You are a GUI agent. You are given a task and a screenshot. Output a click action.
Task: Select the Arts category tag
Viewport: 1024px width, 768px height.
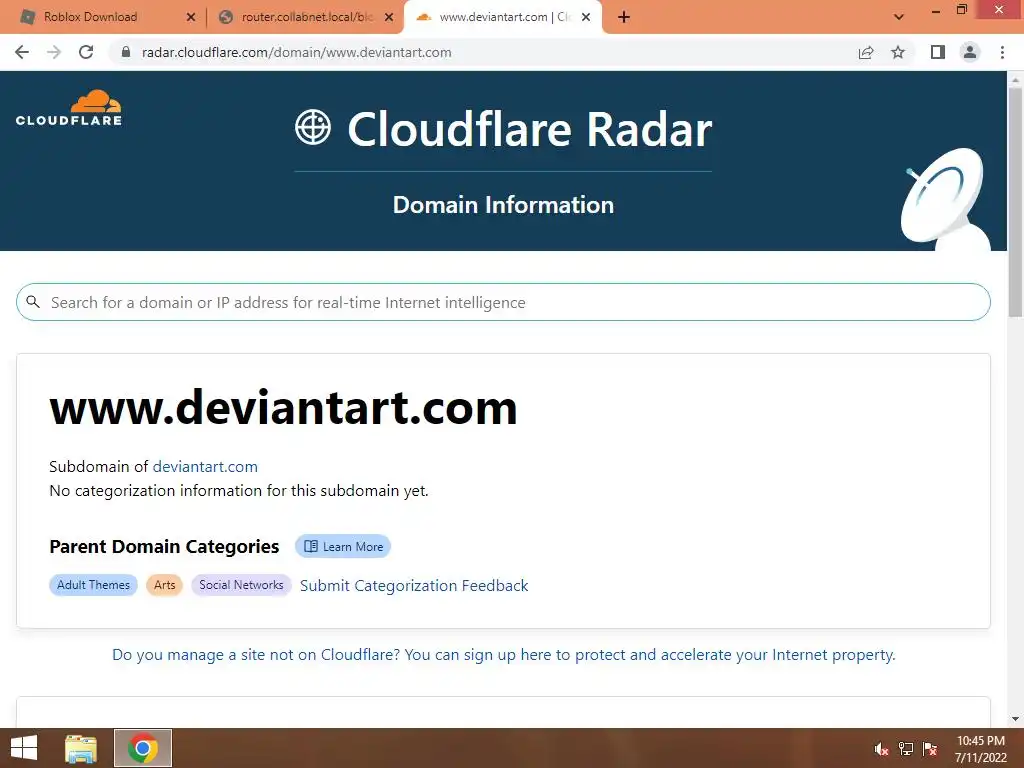165,584
